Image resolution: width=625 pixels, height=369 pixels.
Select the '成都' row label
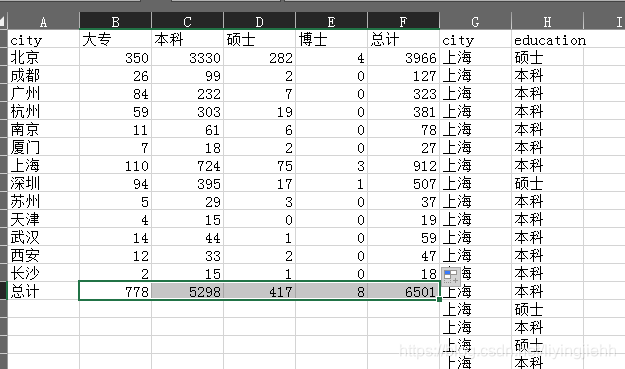tap(43, 75)
